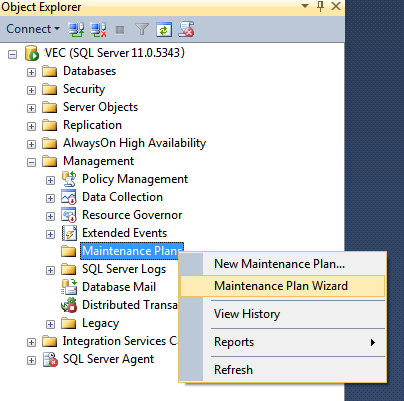Click the VEC server database icon
The width and height of the screenshot is (404, 401).
click(32, 53)
